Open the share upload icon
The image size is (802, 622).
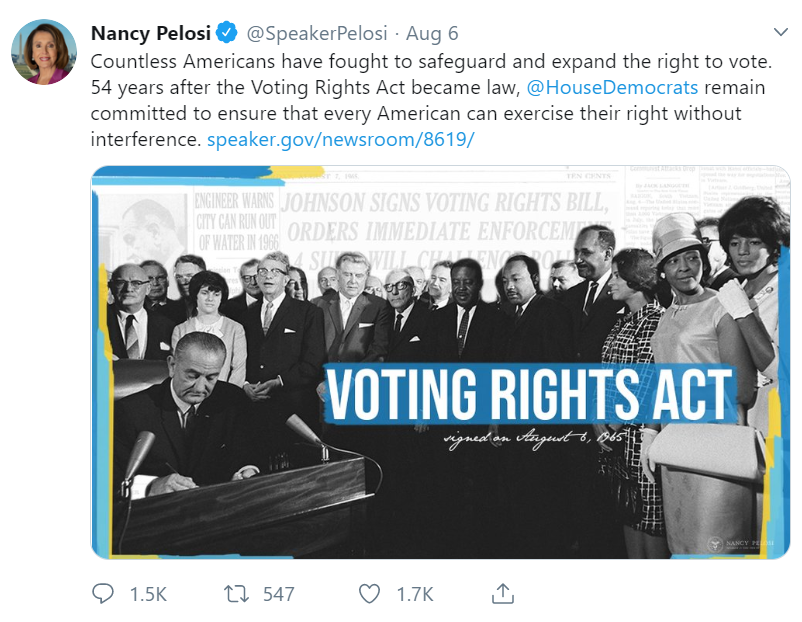pyautogui.click(x=503, y=593)
